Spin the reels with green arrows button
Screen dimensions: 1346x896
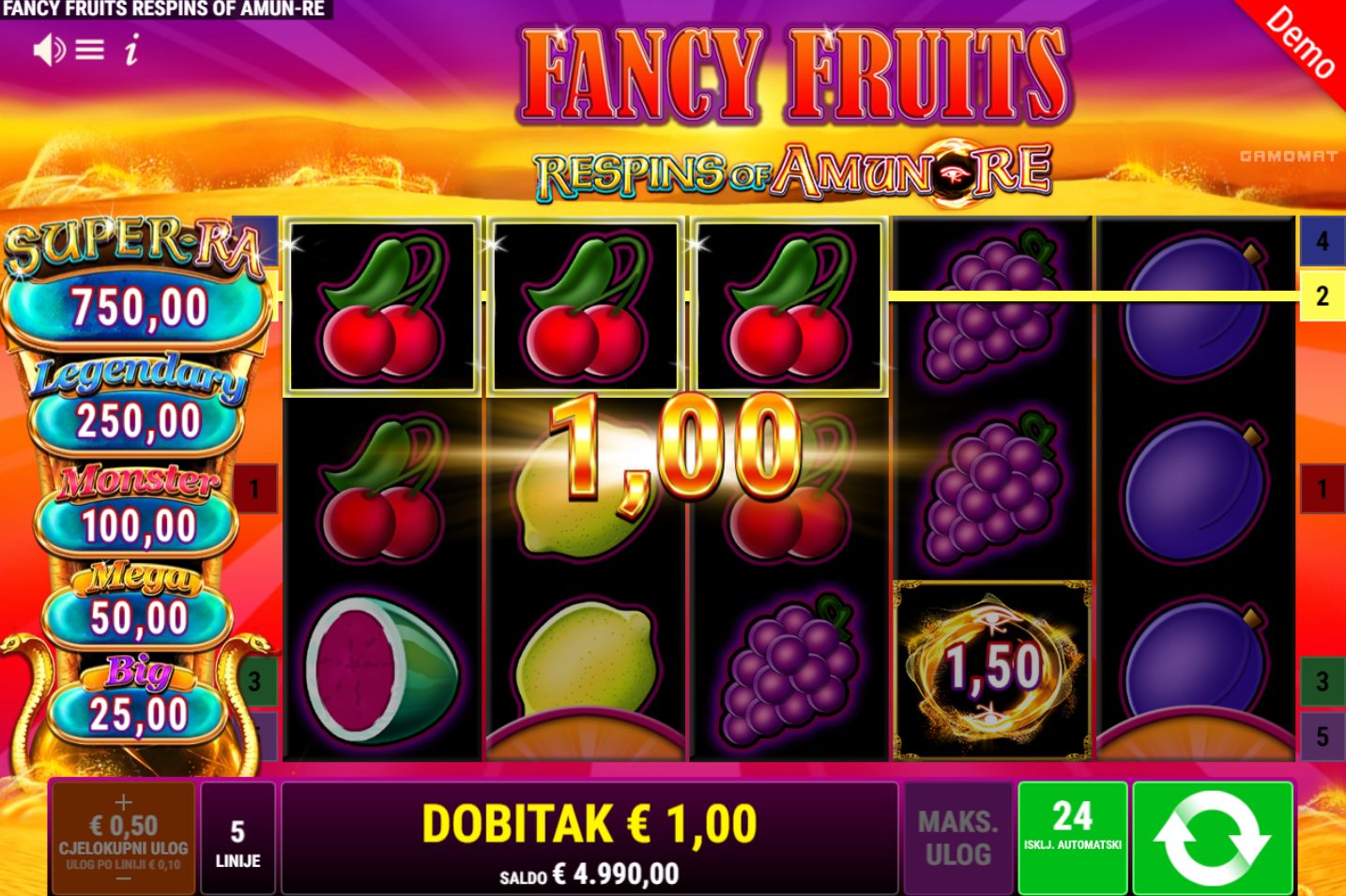[1212, 837]
